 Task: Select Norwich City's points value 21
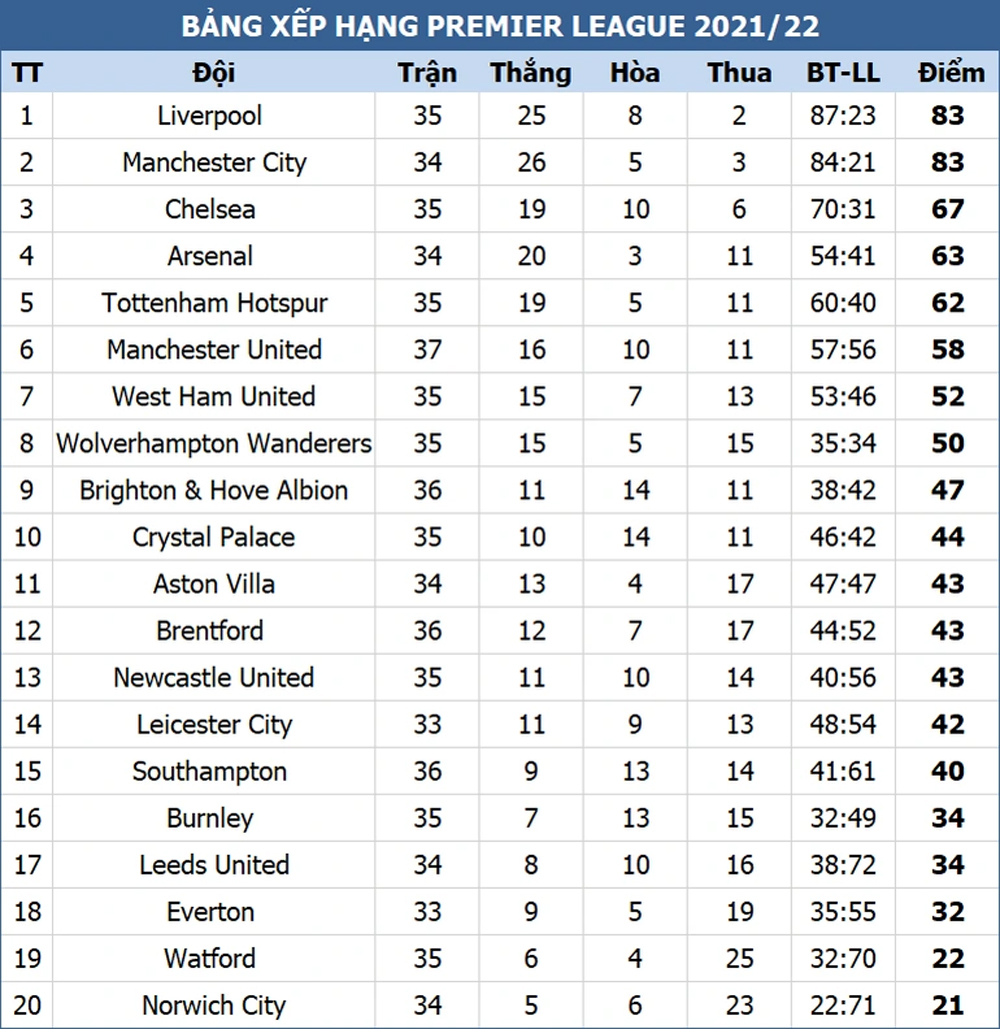coord(948,1005)
